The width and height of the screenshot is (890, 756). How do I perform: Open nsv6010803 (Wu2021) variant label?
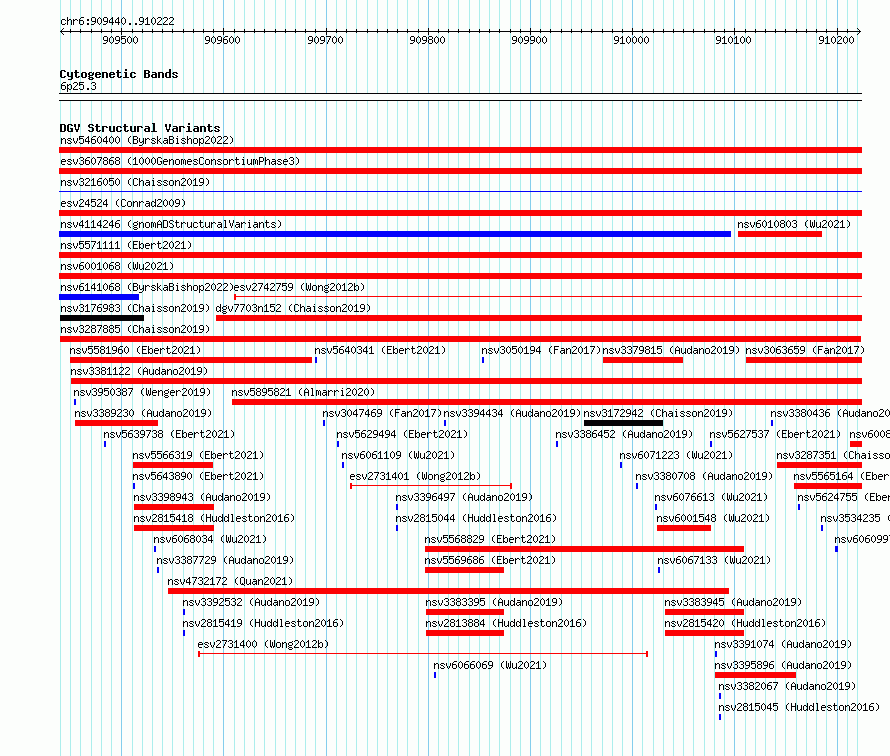click(794, 224)
